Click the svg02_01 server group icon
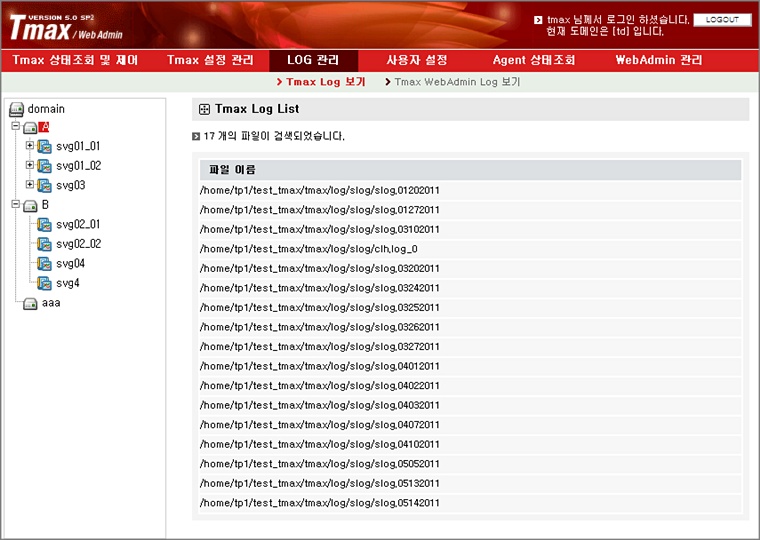The image size is (760, 540). click(44, 225)
